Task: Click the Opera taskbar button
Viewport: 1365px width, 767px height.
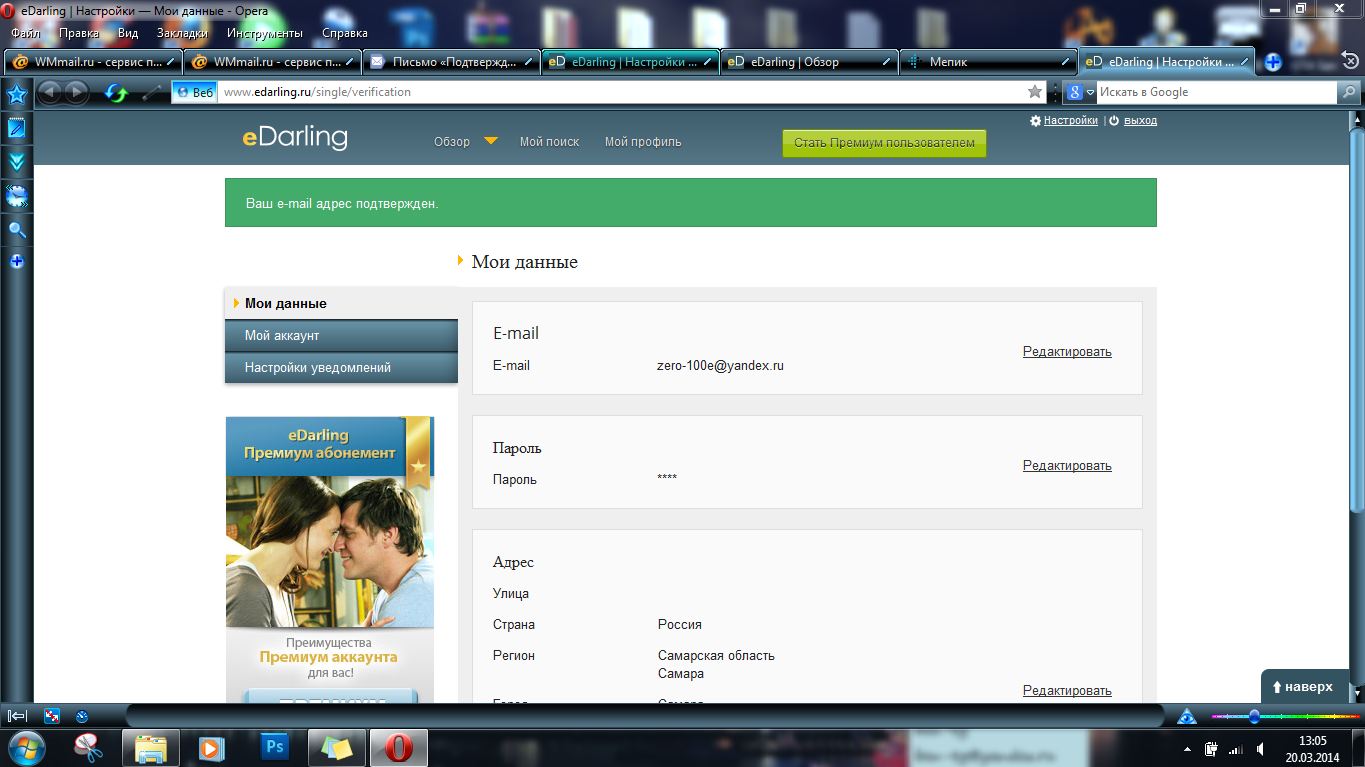Action: click(x=399, y=748)
